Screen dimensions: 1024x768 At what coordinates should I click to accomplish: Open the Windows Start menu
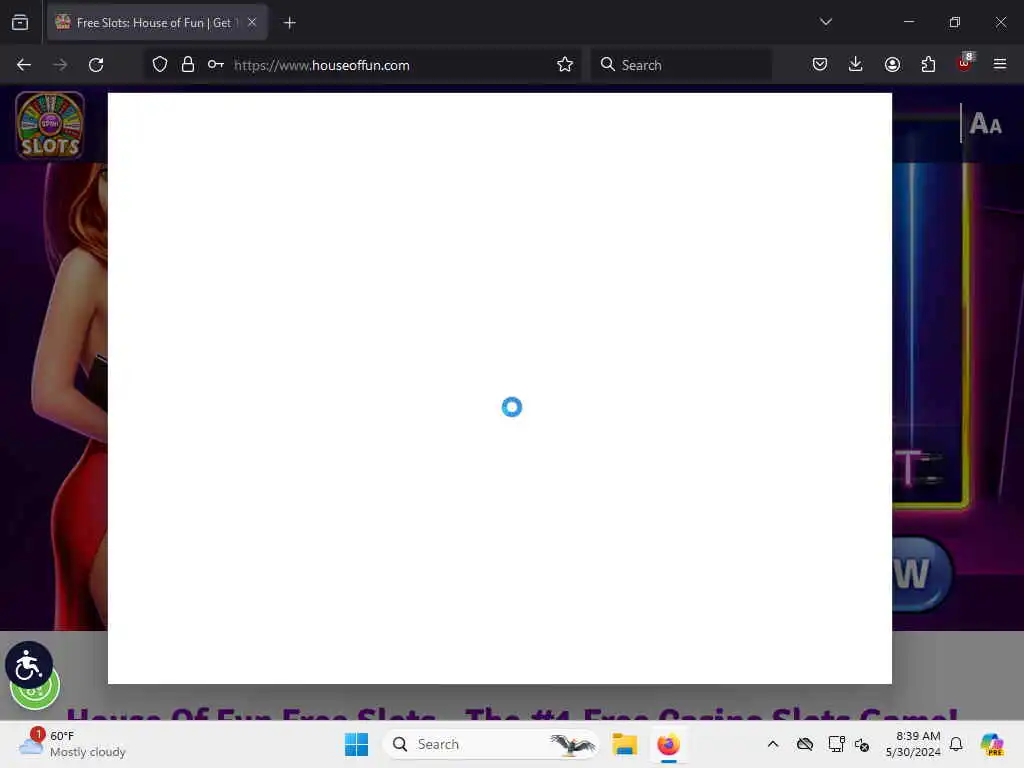click(356, 744)
